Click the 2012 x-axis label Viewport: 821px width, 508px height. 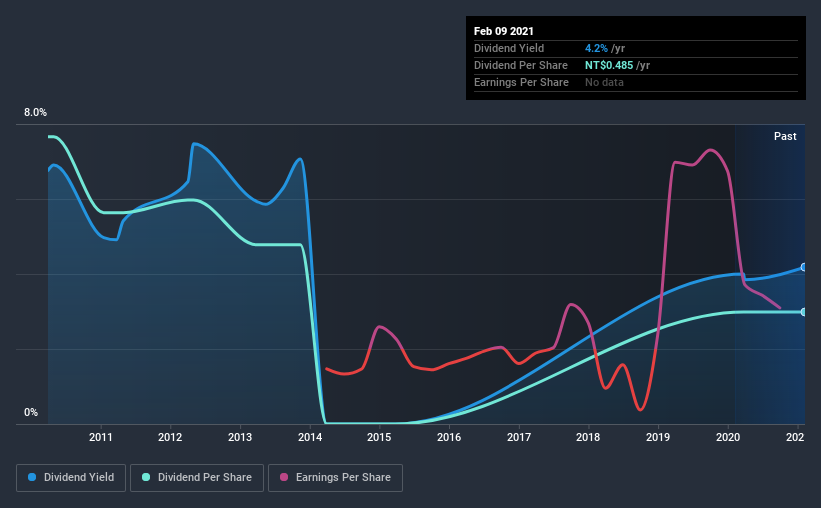(170, 437)
